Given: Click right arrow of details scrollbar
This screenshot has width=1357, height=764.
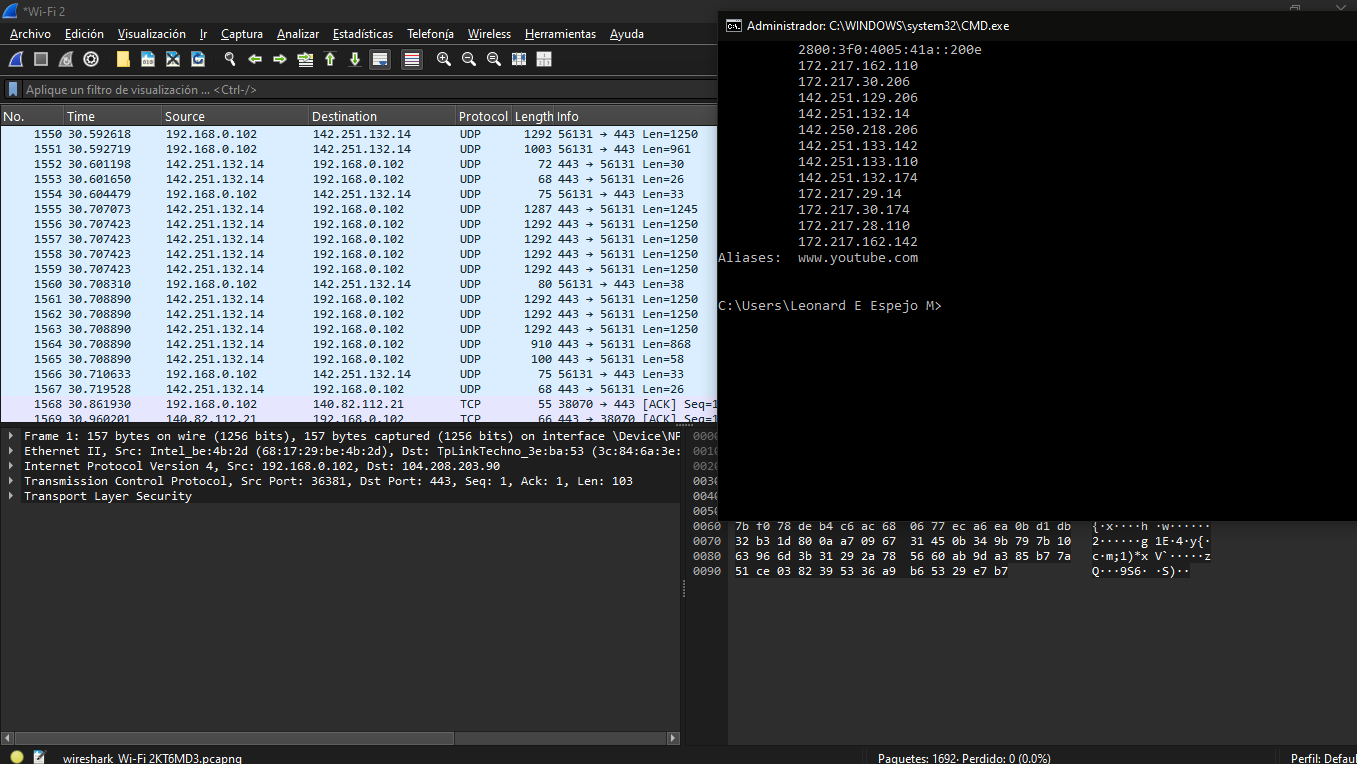Looking at the screenshot, I should point(674,738).
